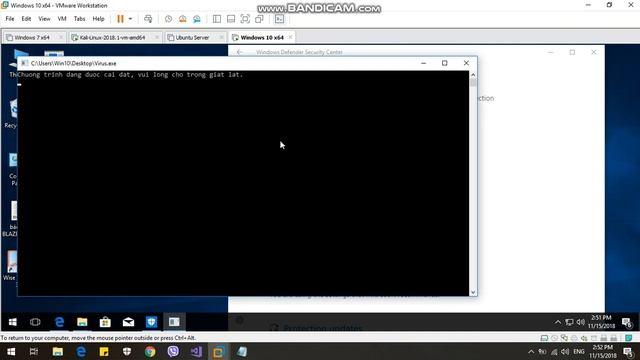Image resolution: width=640 pixels, height=360 pixels.
Task: Close the Virus.exe console window
Action: click(x=466, y=63)
